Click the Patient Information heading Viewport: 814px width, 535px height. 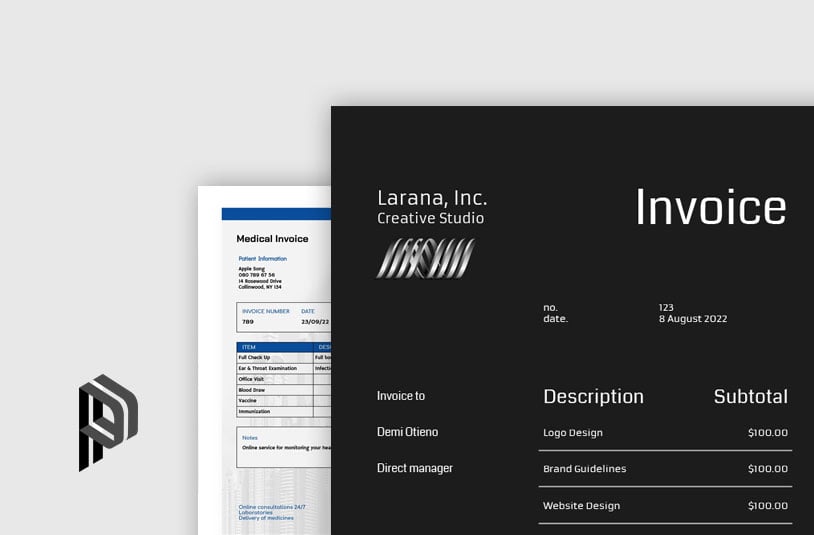[262, 258]
